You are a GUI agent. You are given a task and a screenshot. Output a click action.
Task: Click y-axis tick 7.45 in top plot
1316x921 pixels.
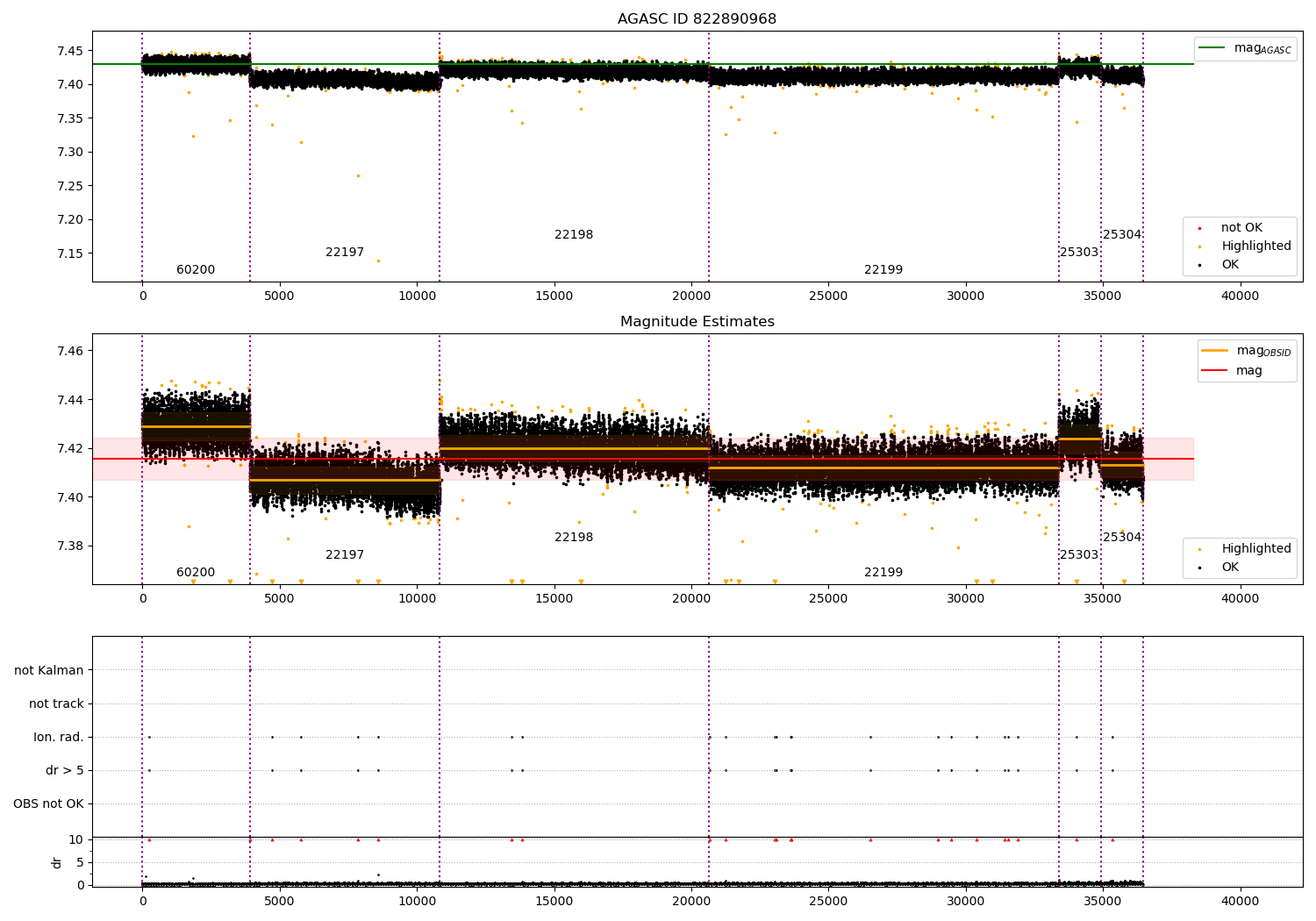click(70, 51)
